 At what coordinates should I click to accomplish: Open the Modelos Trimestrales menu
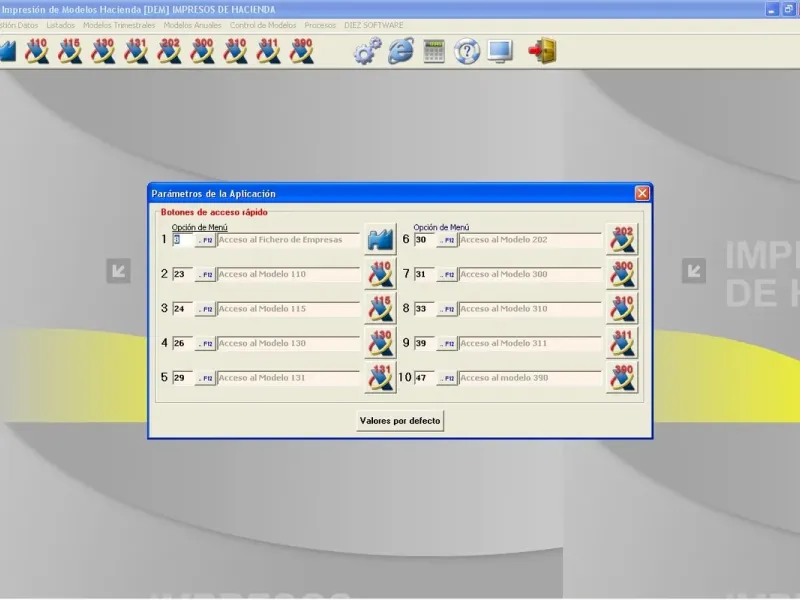119,25
